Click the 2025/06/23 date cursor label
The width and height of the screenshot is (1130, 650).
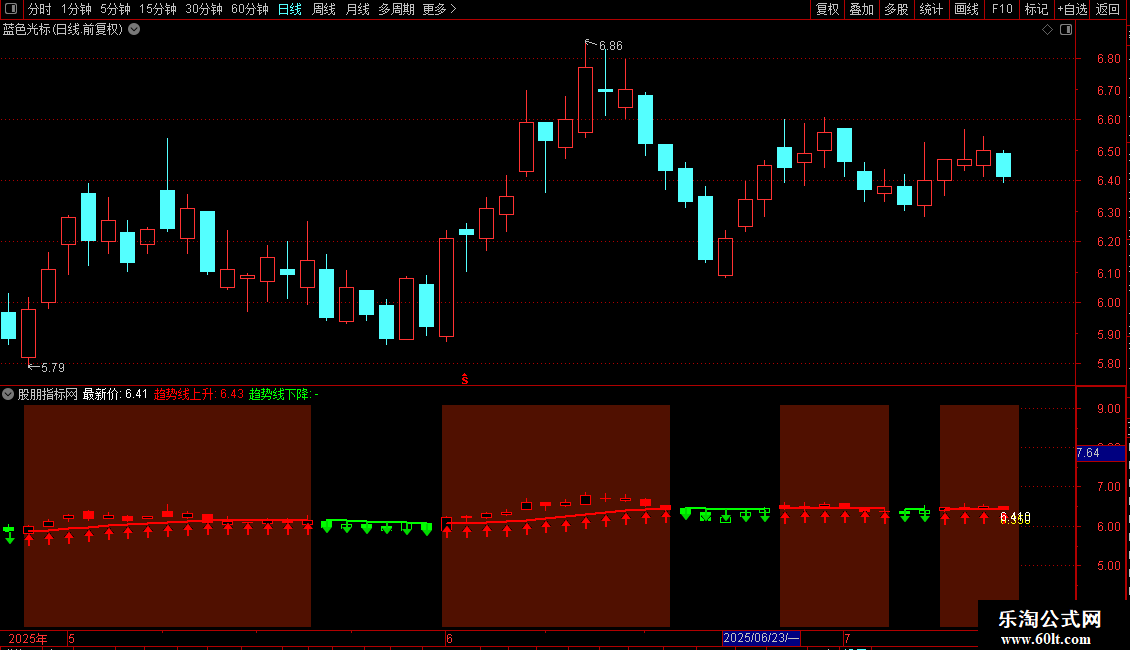tap(761, 638)
